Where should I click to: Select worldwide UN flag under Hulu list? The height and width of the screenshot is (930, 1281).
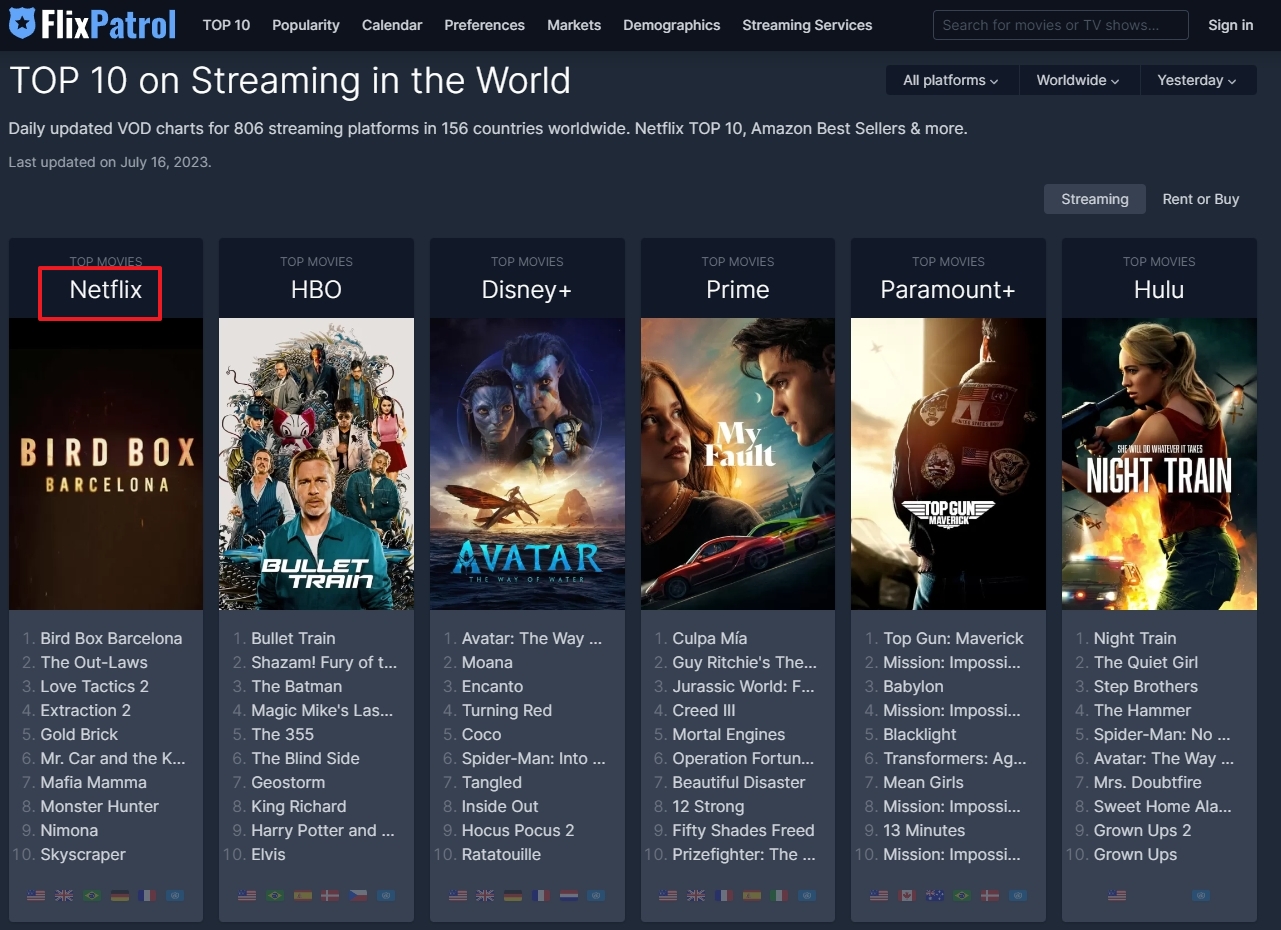coord(1200,895)
